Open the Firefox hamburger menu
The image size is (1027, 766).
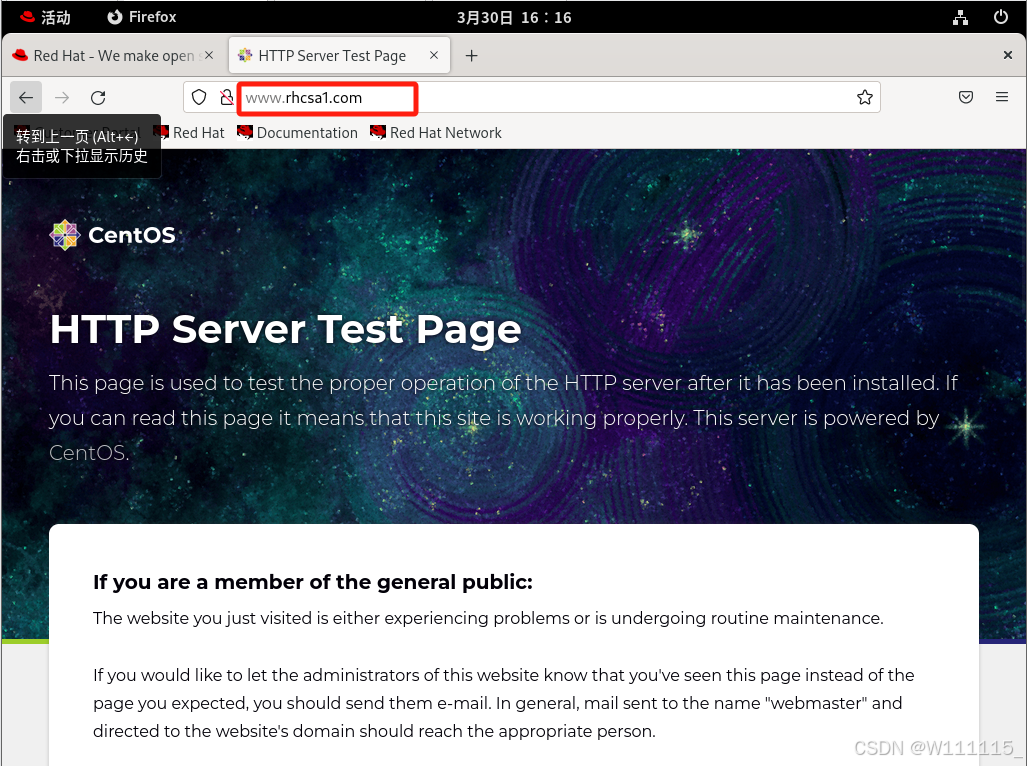point(1001,98)
